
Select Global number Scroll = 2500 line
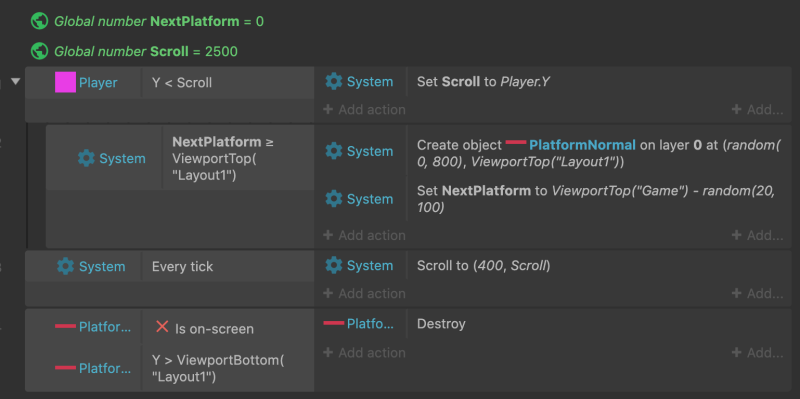[x=134, y=52]
